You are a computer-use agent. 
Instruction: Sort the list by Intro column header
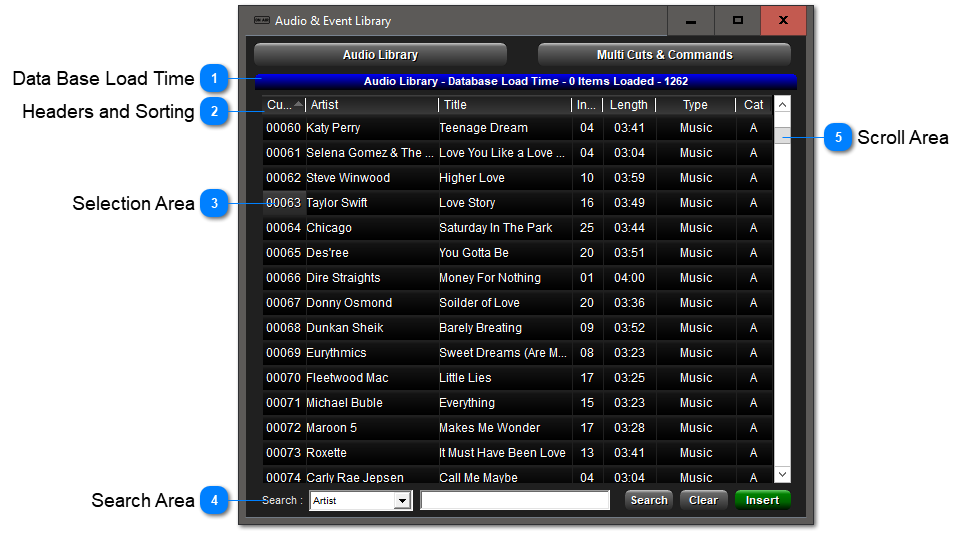[587, 105]
